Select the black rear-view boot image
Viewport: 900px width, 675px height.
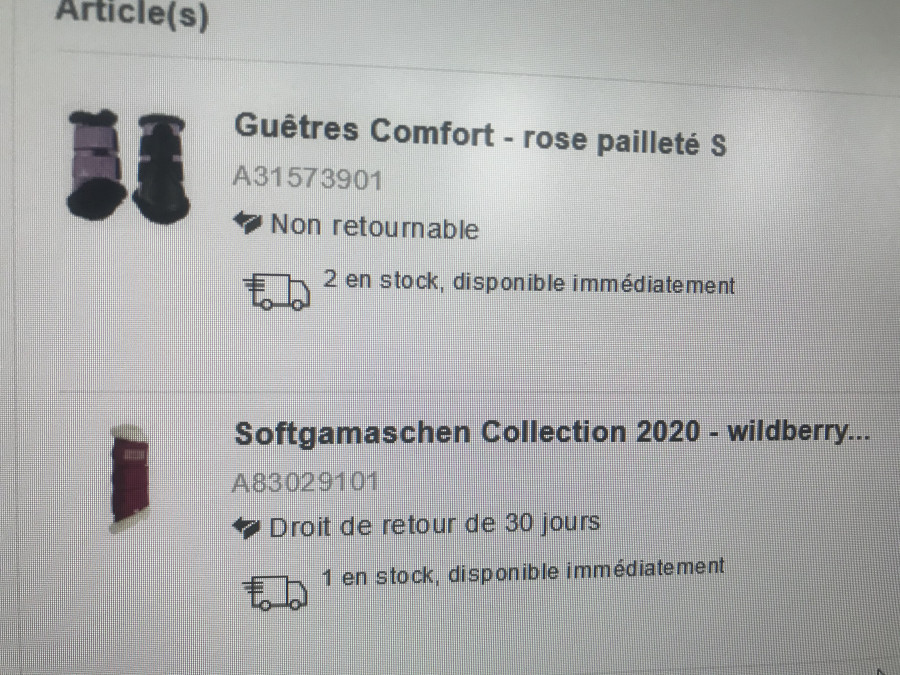tap(161, 168)
